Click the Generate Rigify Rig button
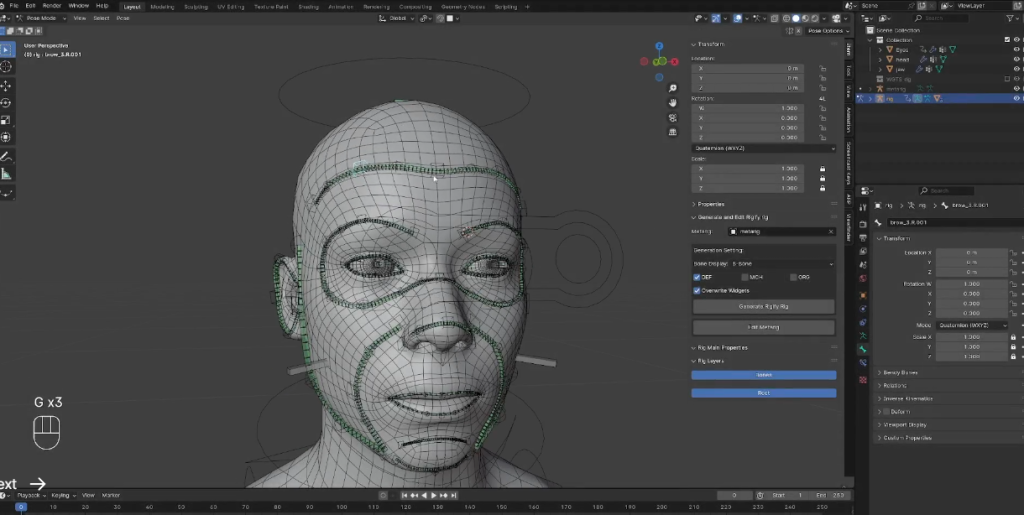Image resolution: width=1024 pixels, height=515 pixels. pyautogui.click(x=763, y=306)
